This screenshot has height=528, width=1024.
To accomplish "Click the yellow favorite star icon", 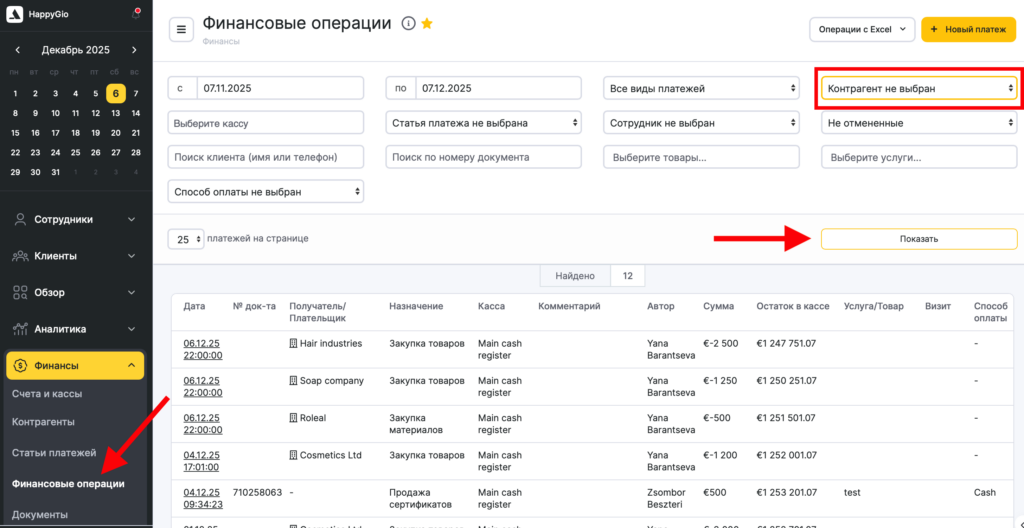I will 427,24.
